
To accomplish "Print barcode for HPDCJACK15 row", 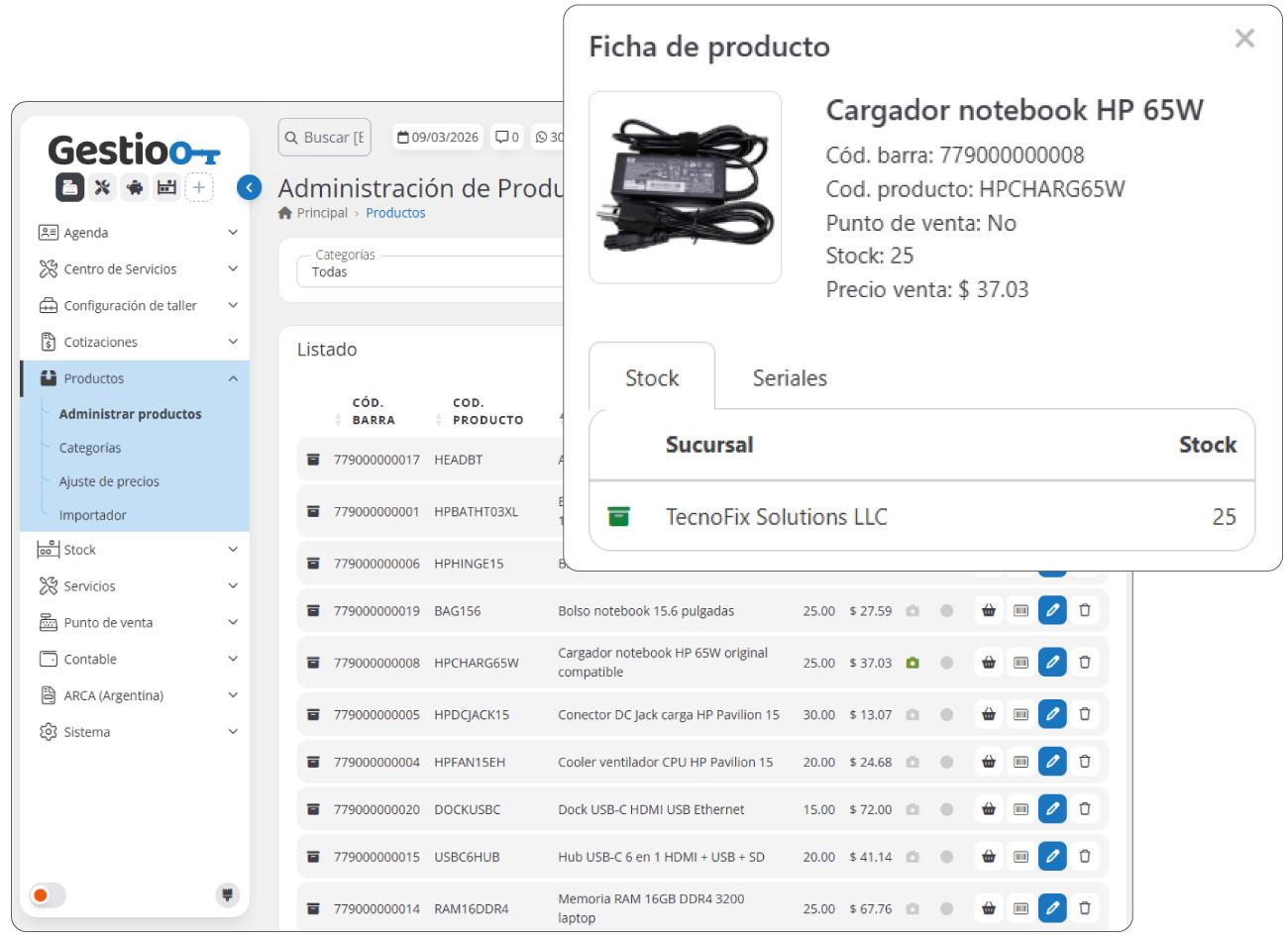I will (1020, 714).
